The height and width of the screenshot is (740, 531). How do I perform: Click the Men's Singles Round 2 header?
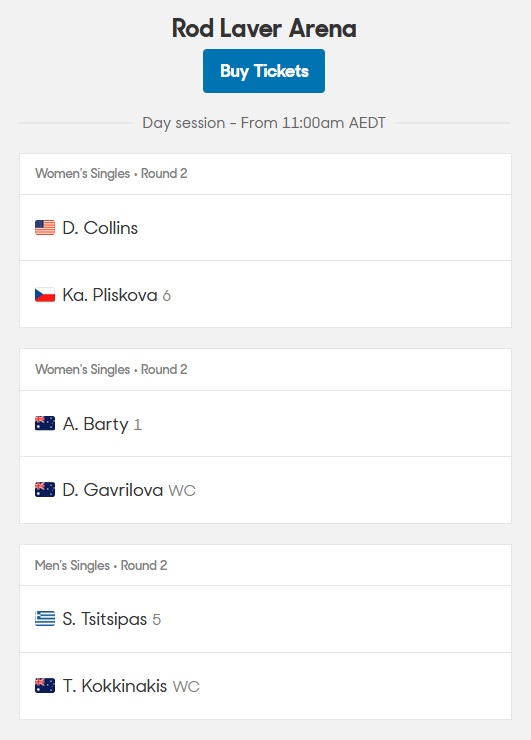101,565
